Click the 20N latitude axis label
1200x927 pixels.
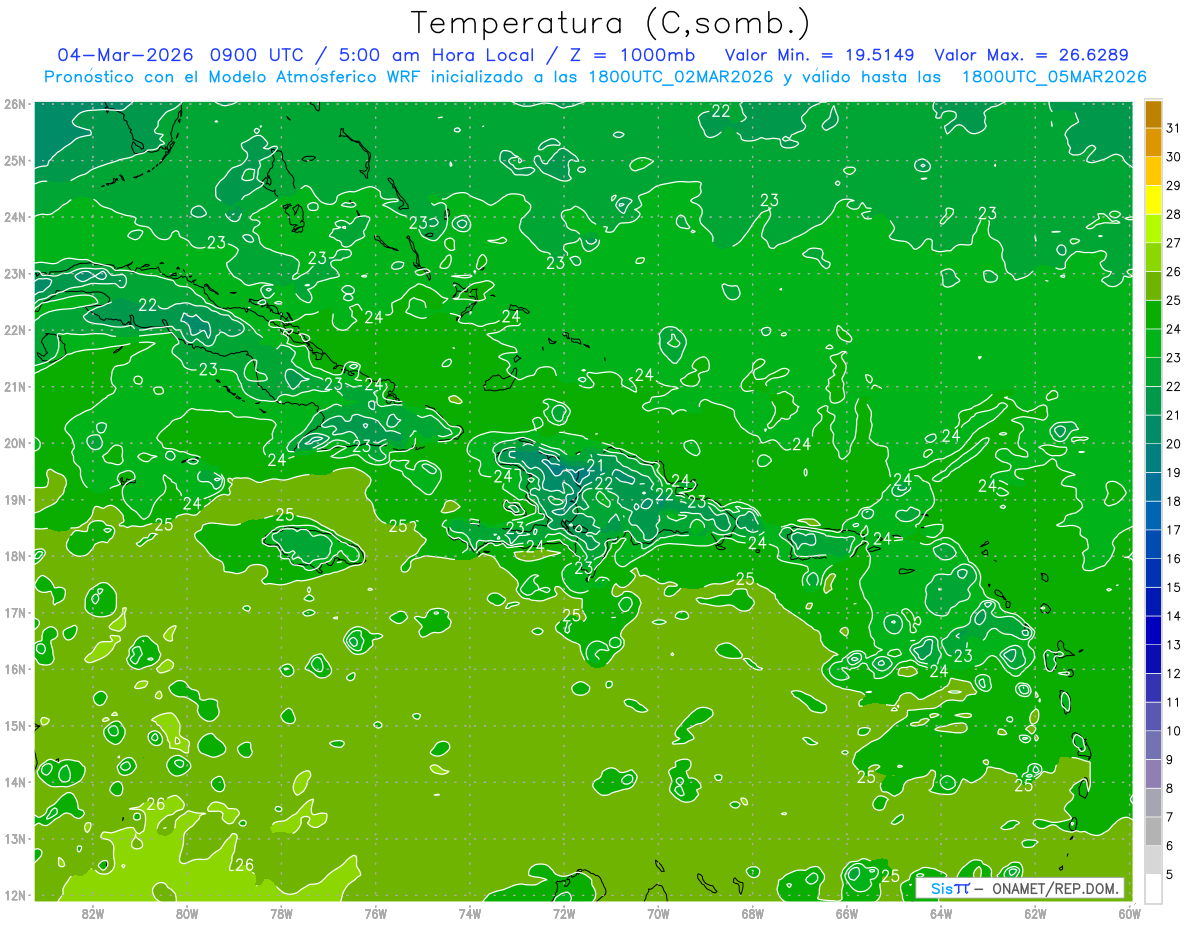tap(15, 443)
